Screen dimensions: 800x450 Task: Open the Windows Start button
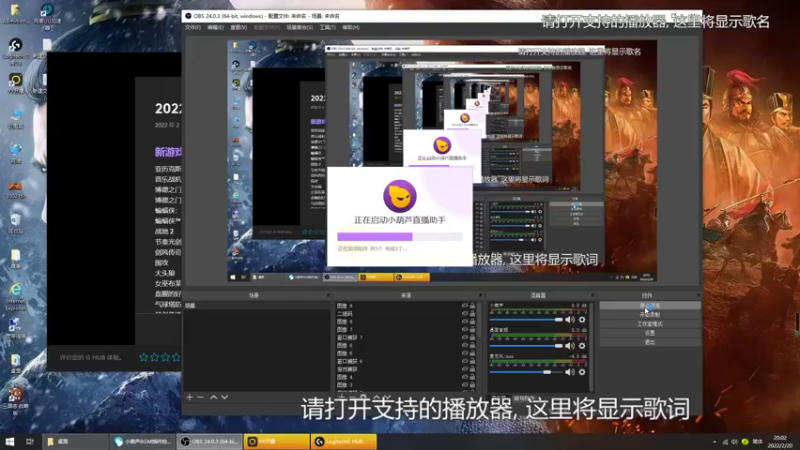point(10,441)
